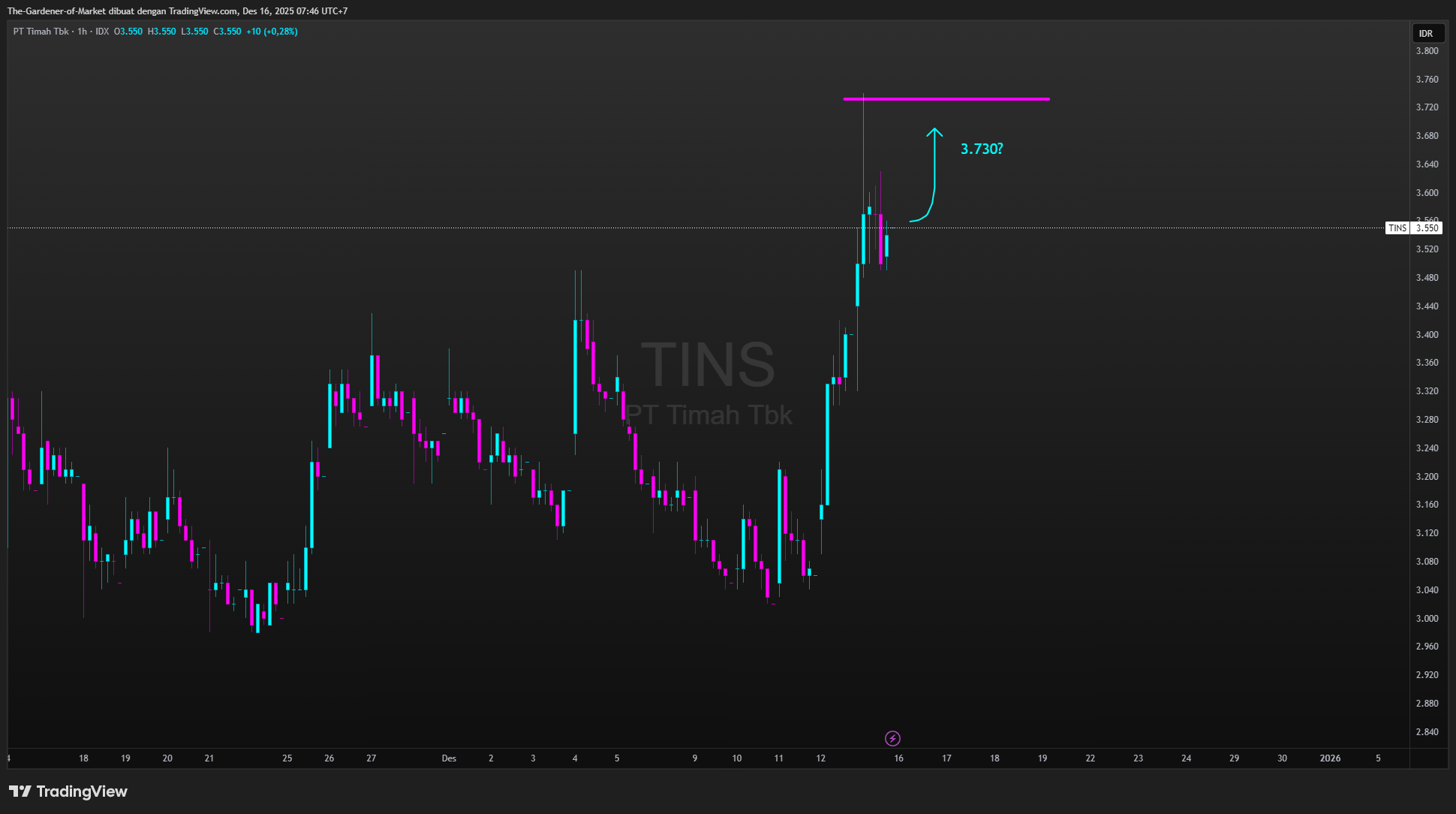Click the 3.550 current price label
This screenshot has width=1456, height=814.
(1427, 228)
